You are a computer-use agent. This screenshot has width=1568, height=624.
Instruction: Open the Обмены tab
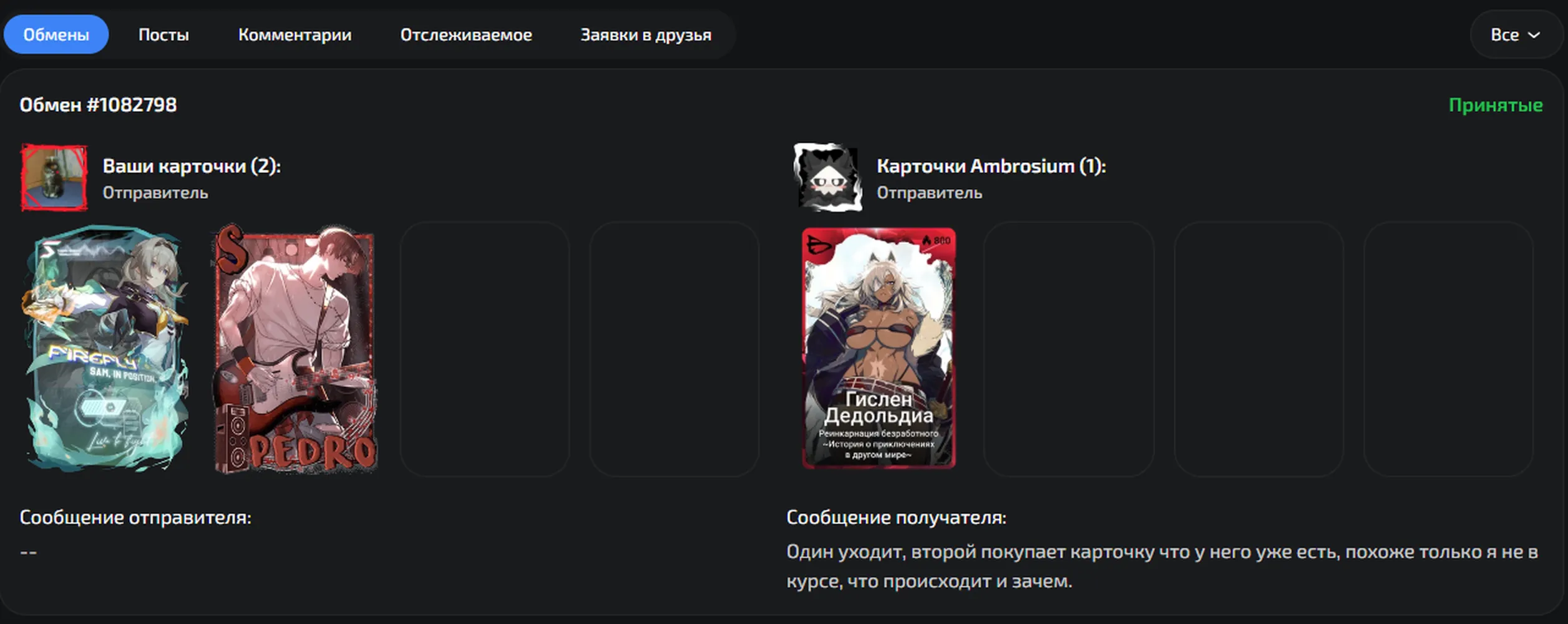click(56, 34)
